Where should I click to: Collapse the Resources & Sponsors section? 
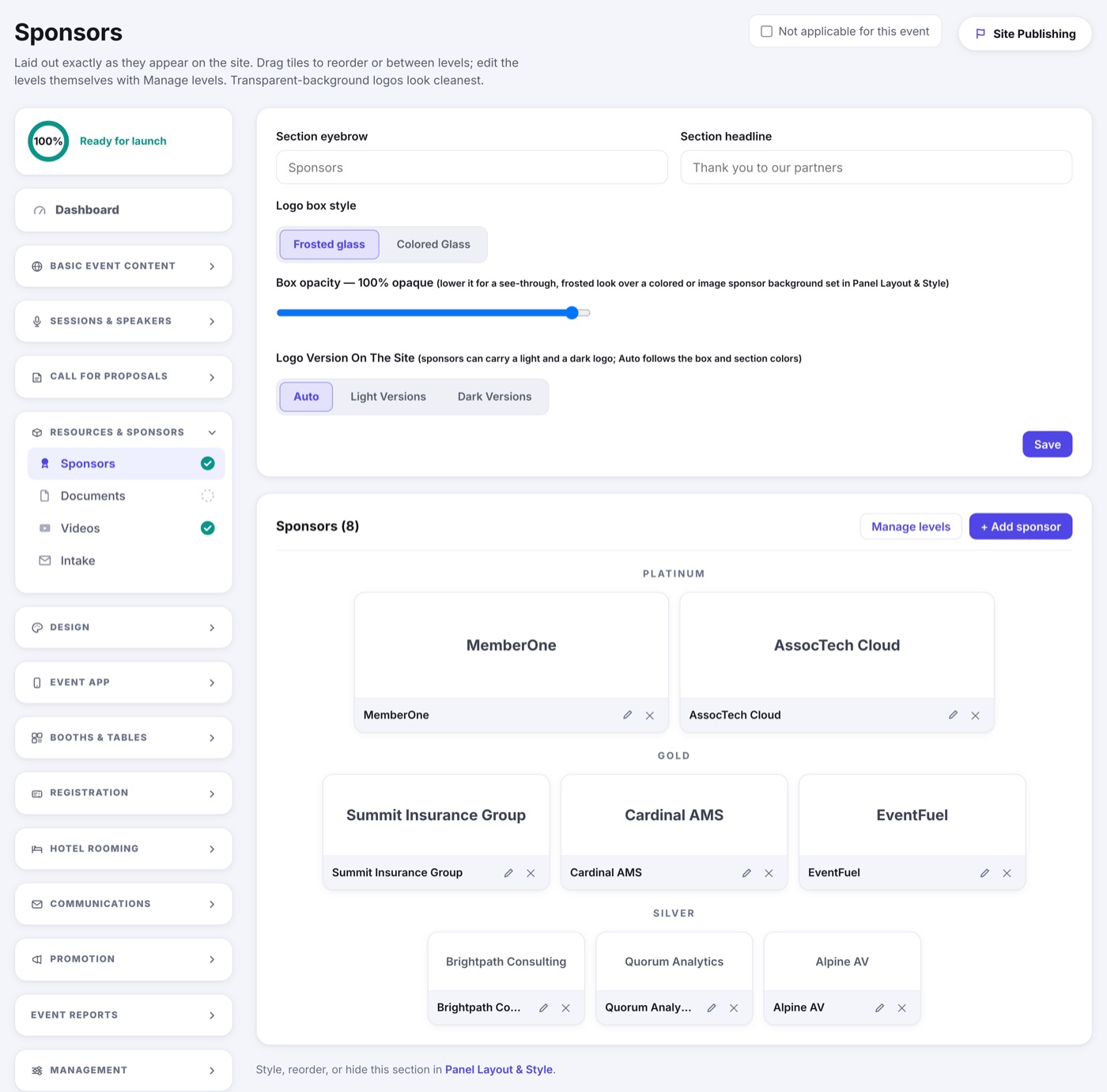point(123,433)
